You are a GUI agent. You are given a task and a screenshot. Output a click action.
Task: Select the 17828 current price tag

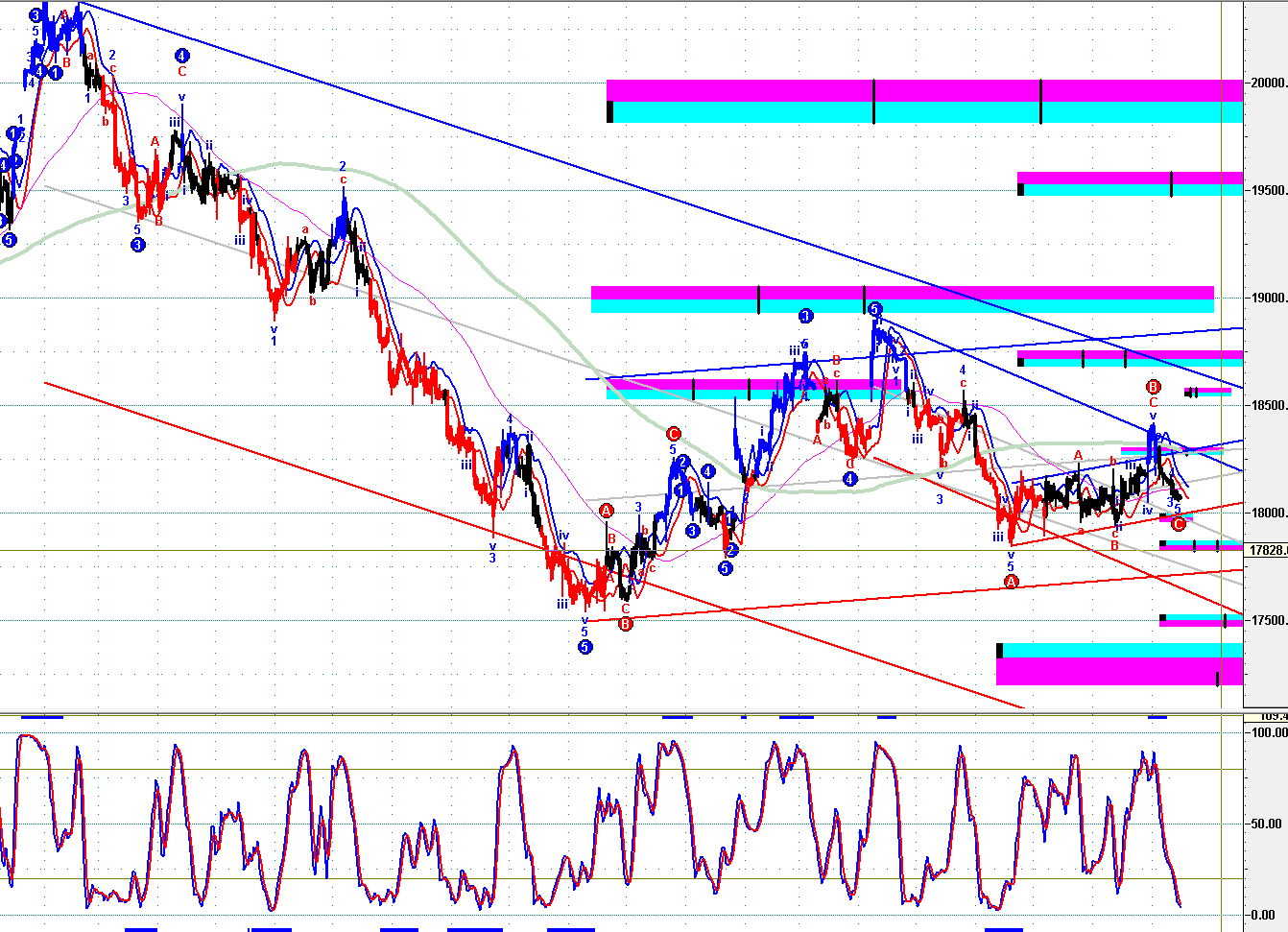pyautogui.click(x=1267, y=550)
